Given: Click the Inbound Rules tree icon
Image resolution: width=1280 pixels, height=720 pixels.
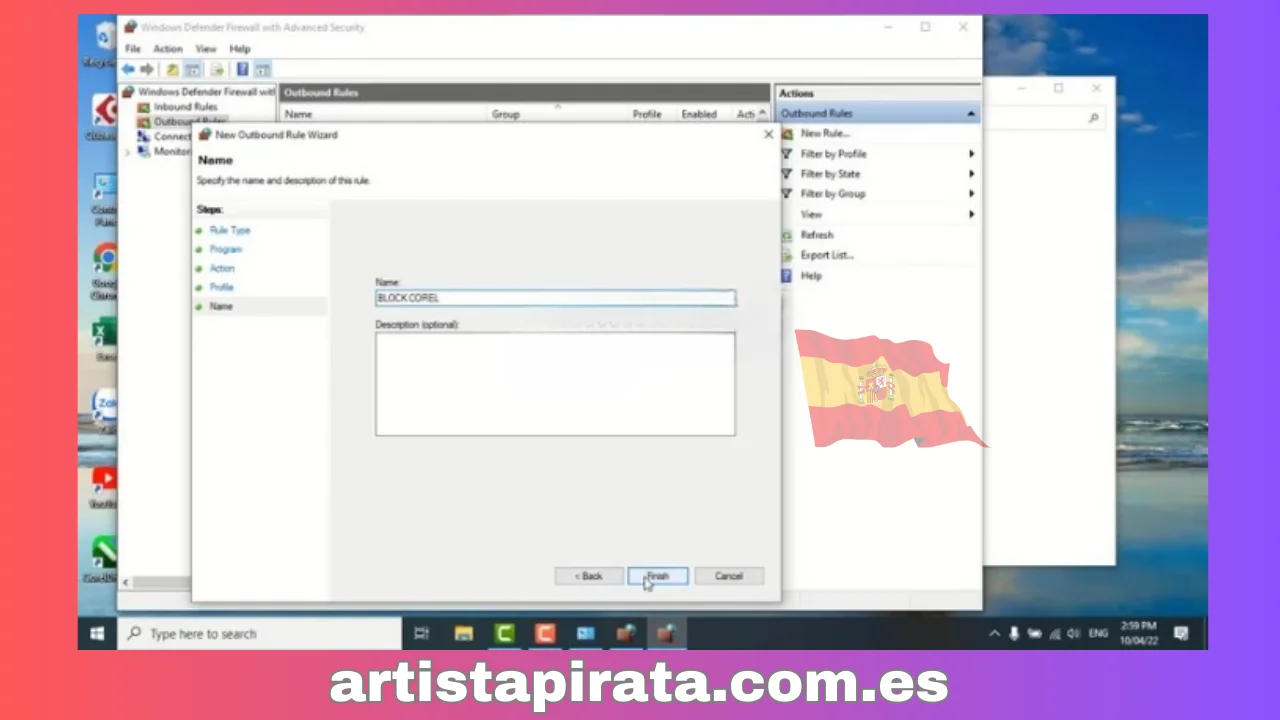Looking at the screenshot, I should (x=144, y=107).
